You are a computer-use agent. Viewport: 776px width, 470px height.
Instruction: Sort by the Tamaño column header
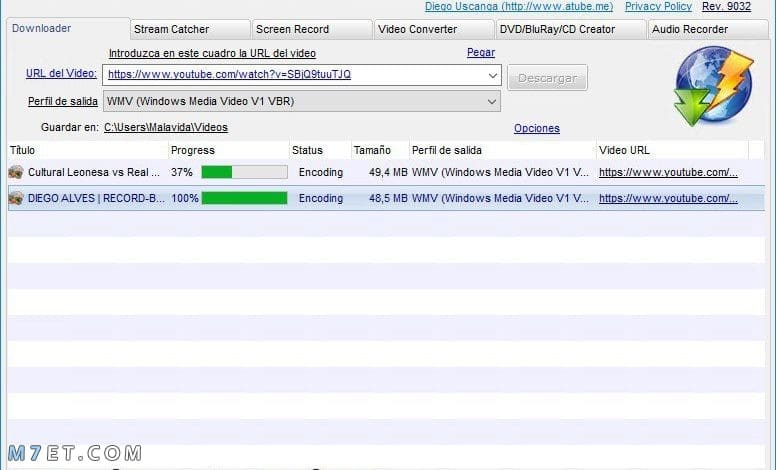(x=380, y=150)
